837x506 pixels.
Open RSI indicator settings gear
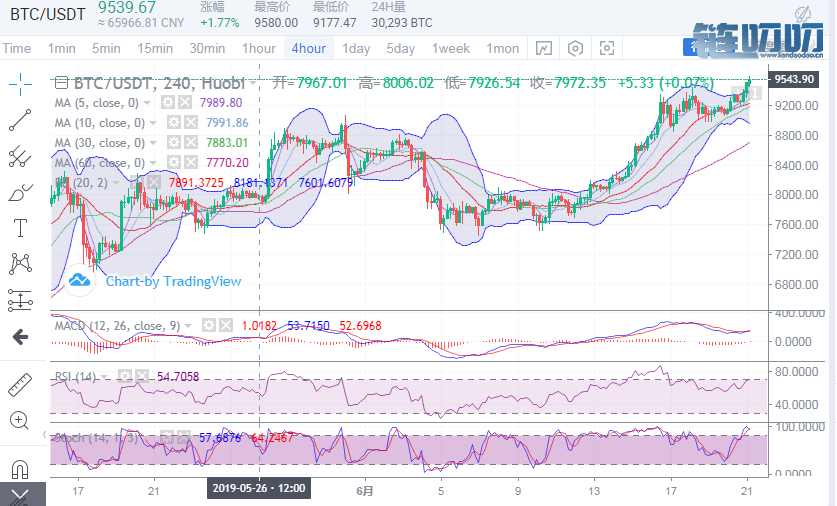[x=125, y=376]
